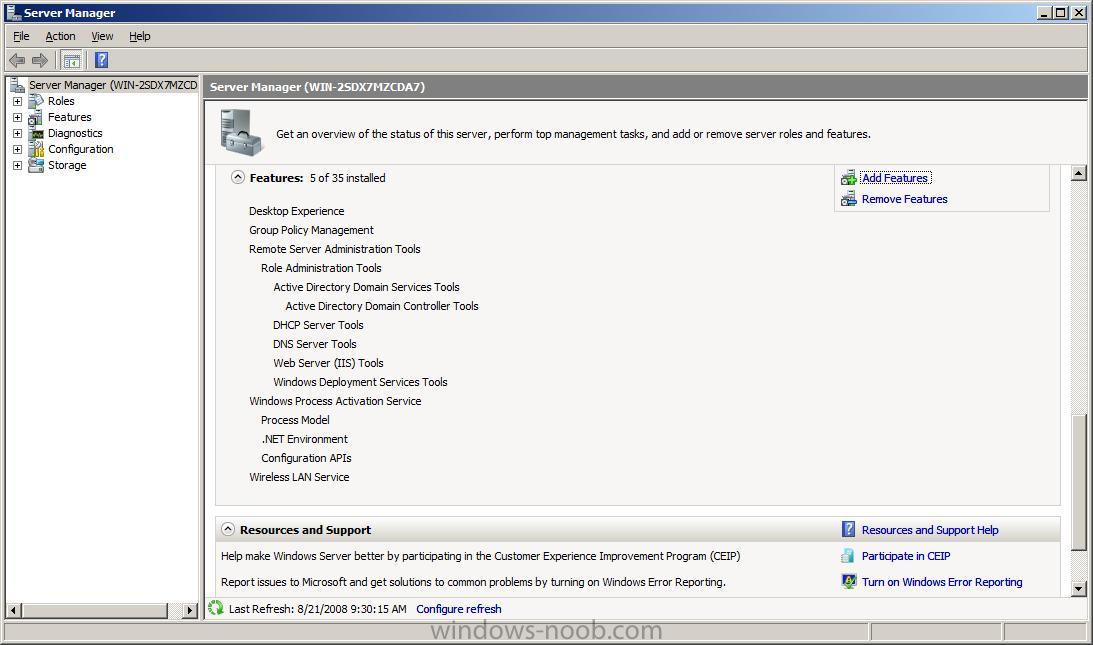This screenshot has height=645, width=1093.
Task: Click the 'DNS Server Tools' text
Action: pyautogui.click(x=314, y=344)
